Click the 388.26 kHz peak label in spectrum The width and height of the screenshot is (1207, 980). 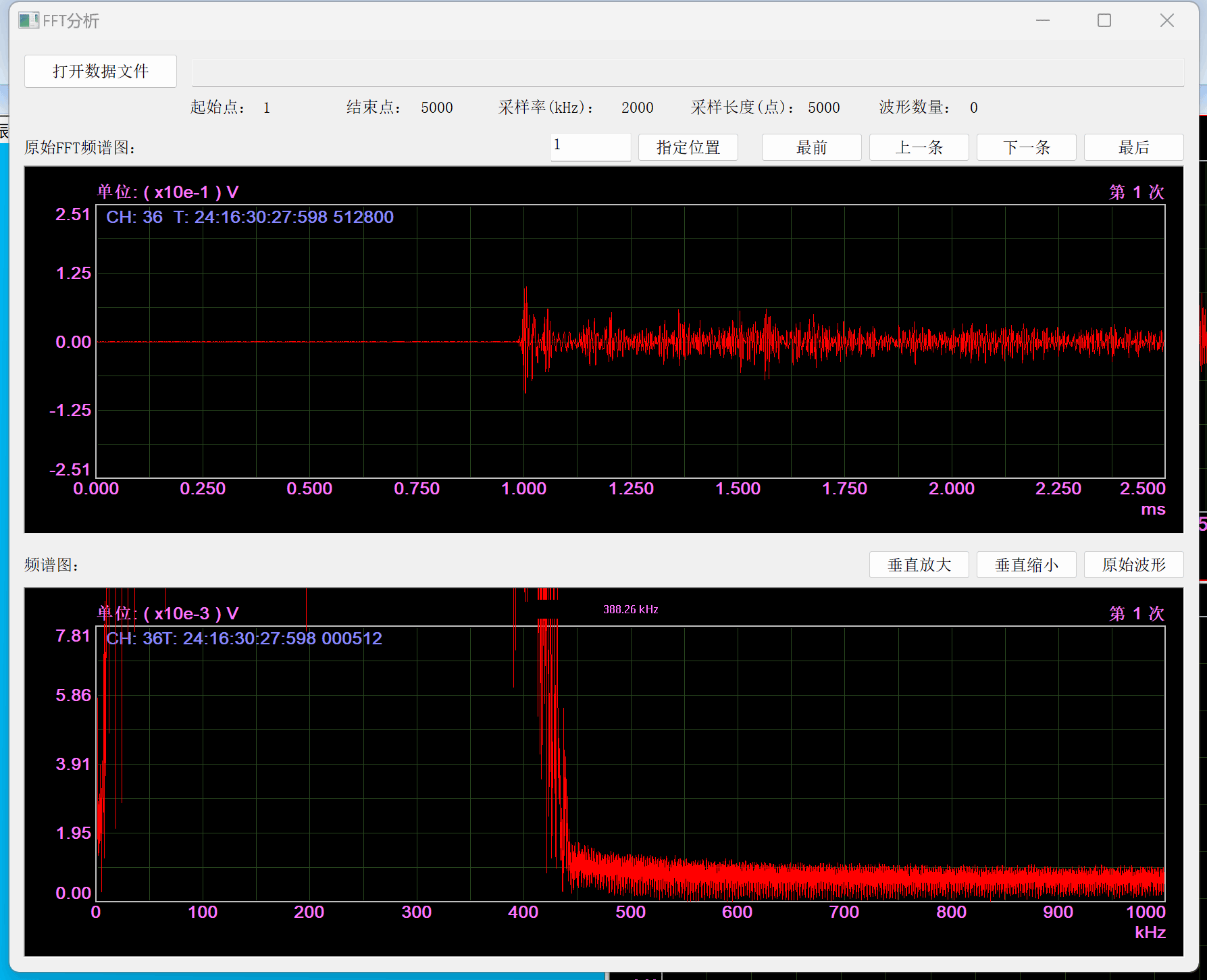click(630, 609)
